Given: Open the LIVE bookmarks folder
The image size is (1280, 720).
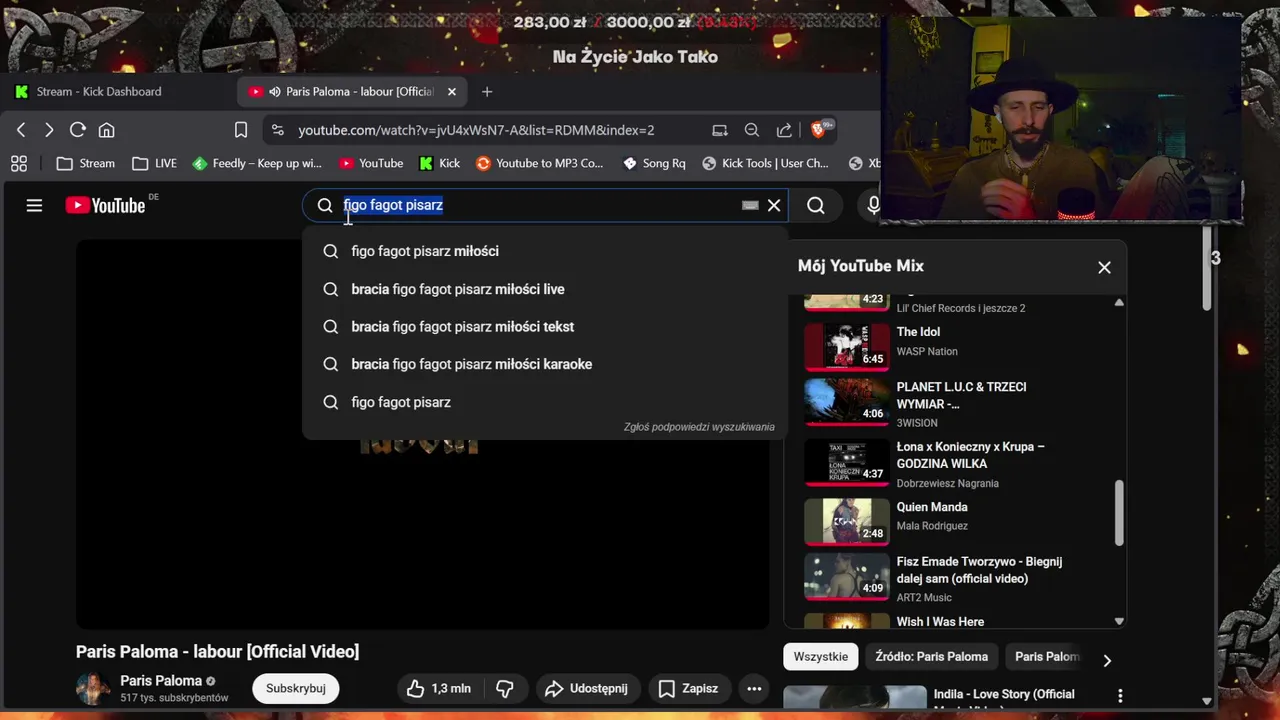Looking at the screenshot, I should coord(155,163).
